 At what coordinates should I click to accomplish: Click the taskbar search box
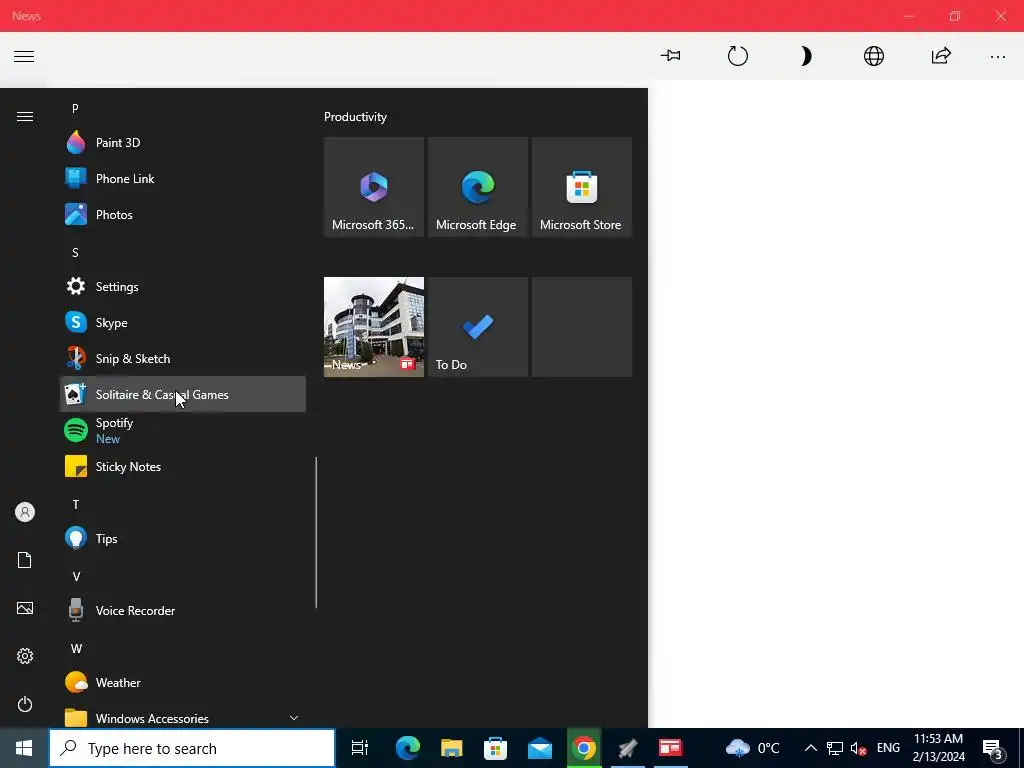click(x=192, y=748)
